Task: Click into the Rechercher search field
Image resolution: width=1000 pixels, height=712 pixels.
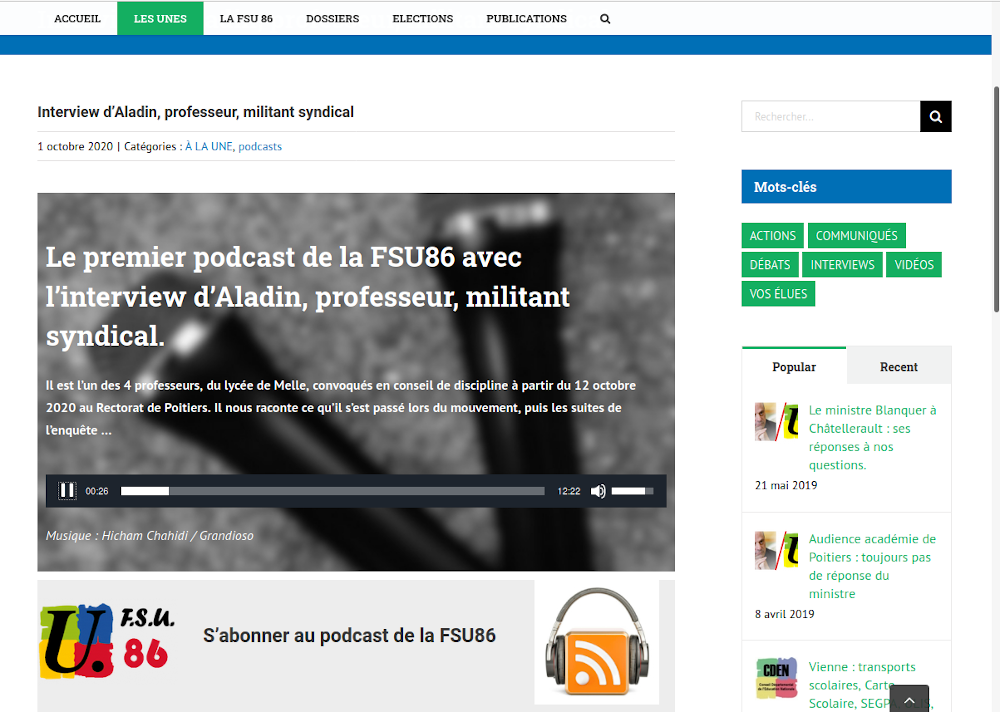Action: click(x=830, y=117)
